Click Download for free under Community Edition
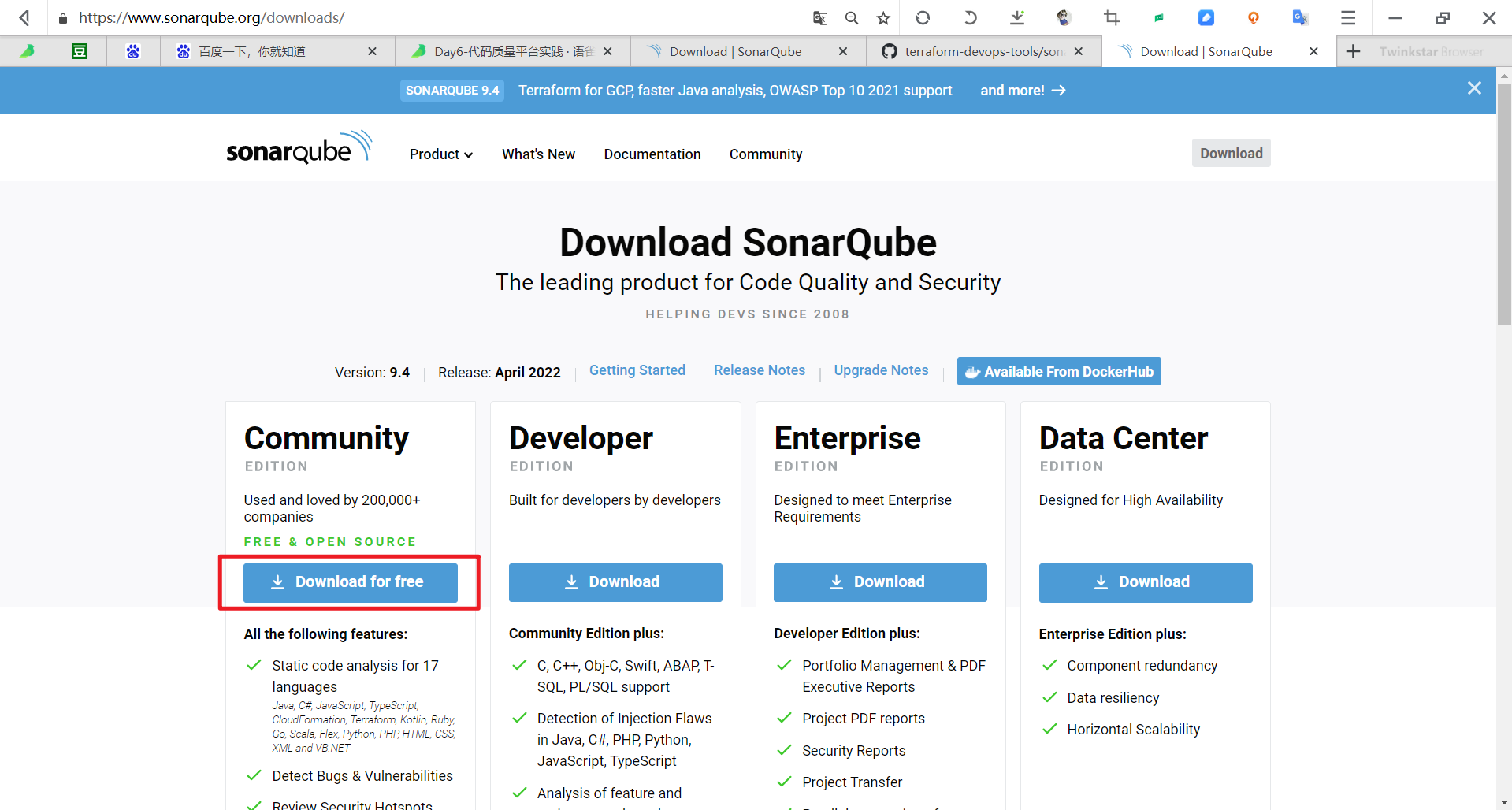 pos(351,582)
